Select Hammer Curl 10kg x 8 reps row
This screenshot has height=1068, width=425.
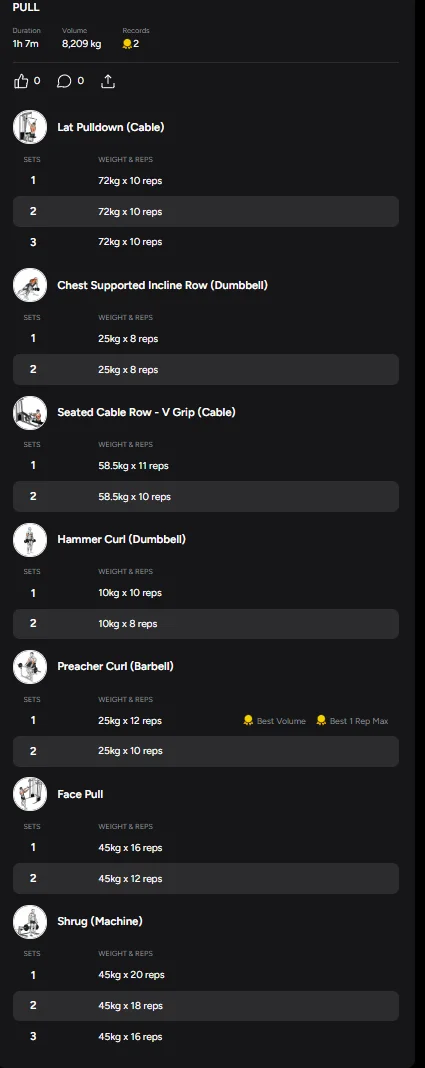(206, 624)
